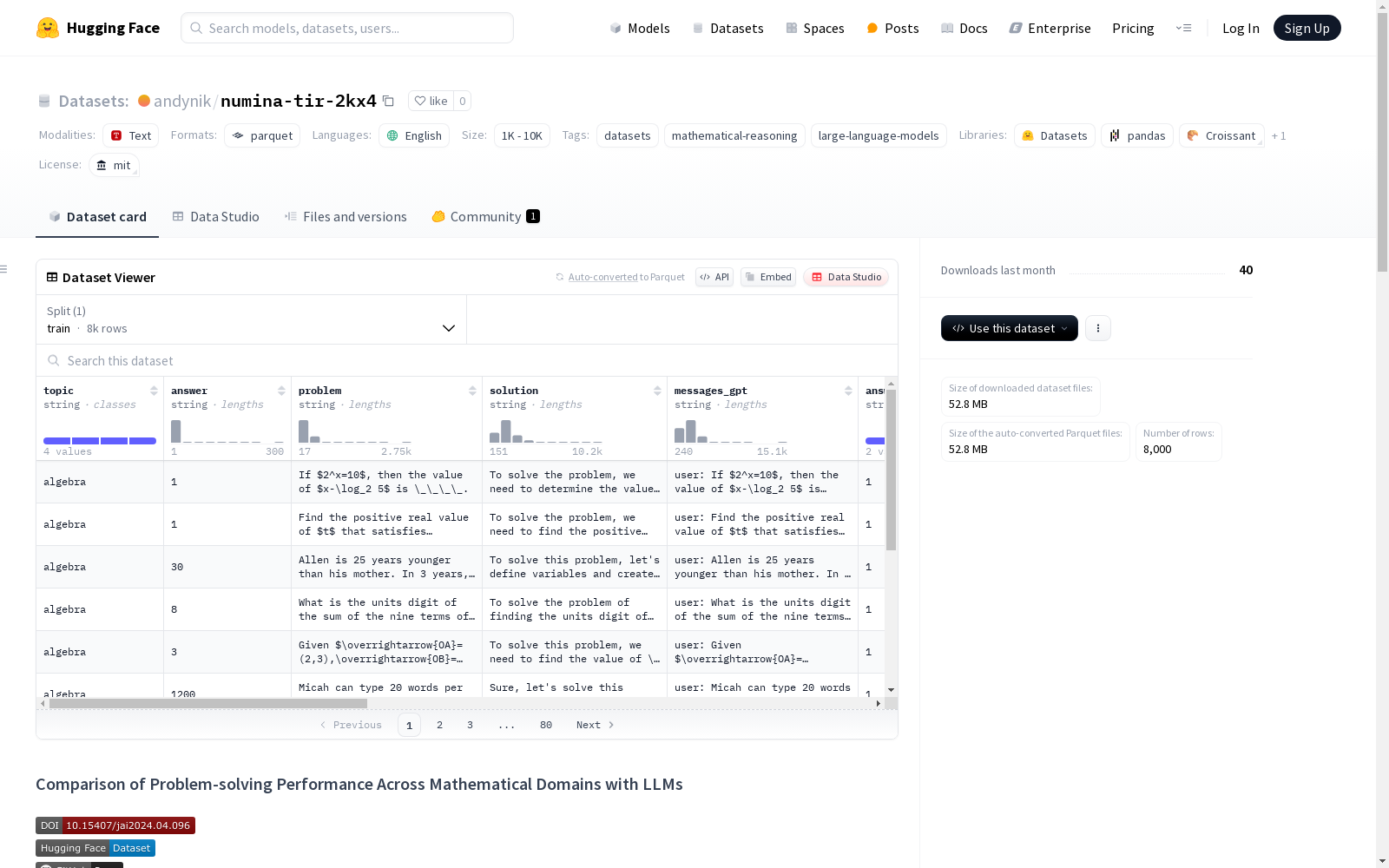Viewport: 1389px width, 868px height.
Task: Open the Pricing page
Action: point(1133,28)
